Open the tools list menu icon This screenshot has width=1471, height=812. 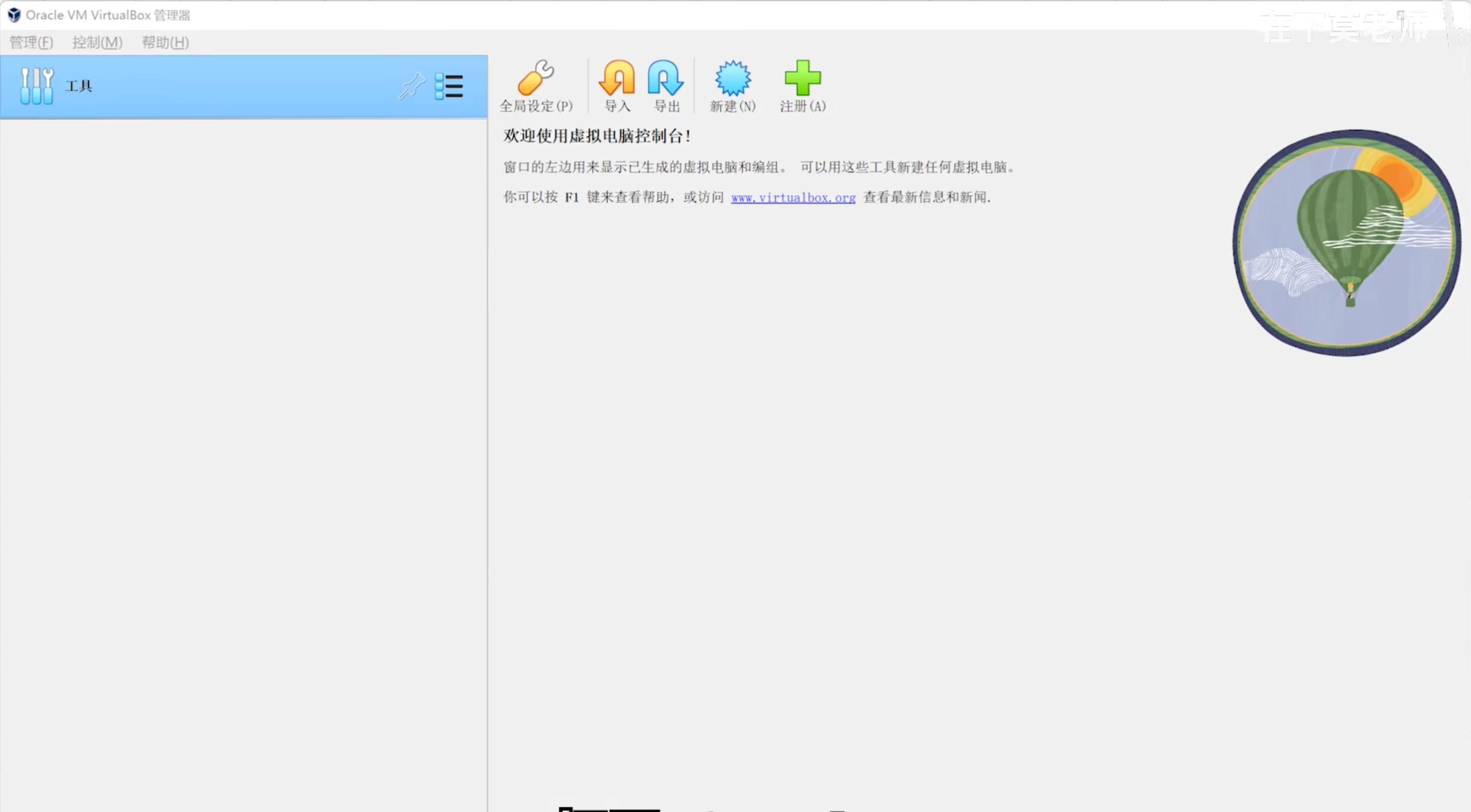coord(449,86)
